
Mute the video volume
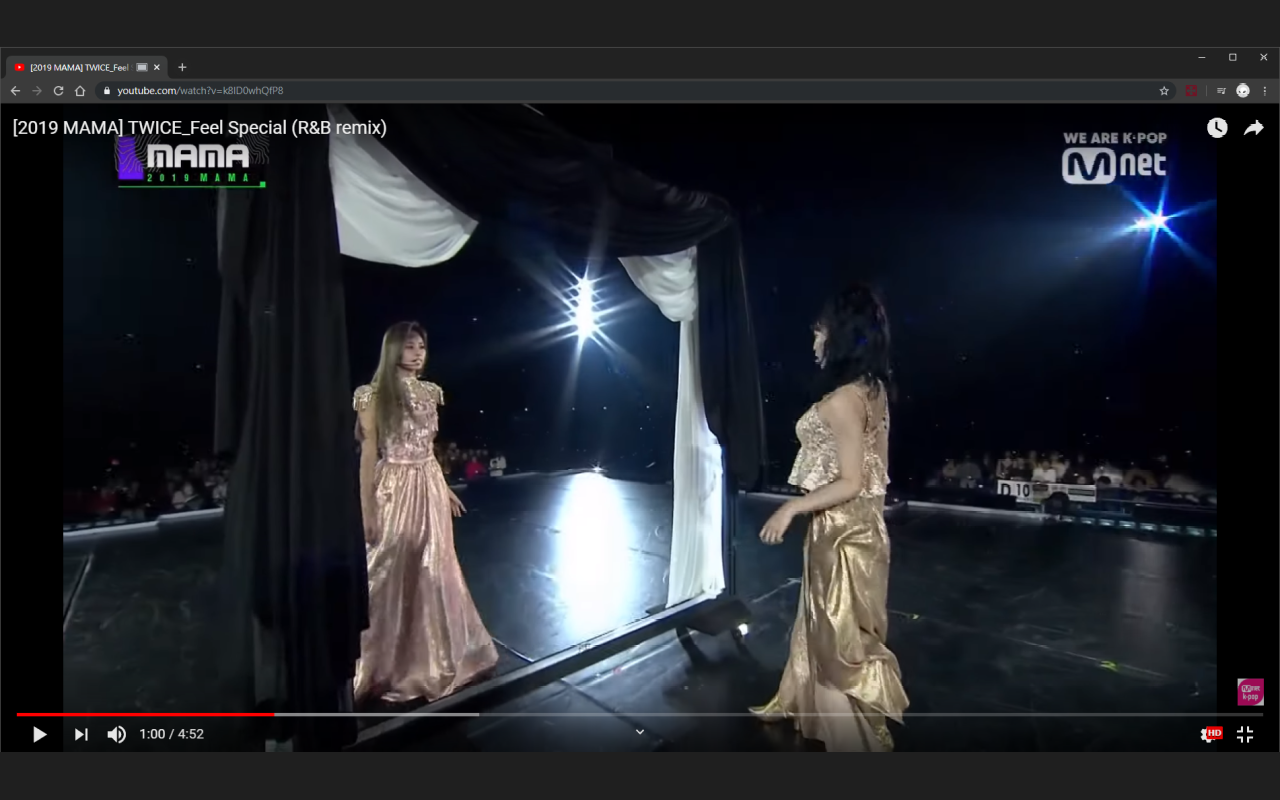pyautogui.click(x=117, y=735)
